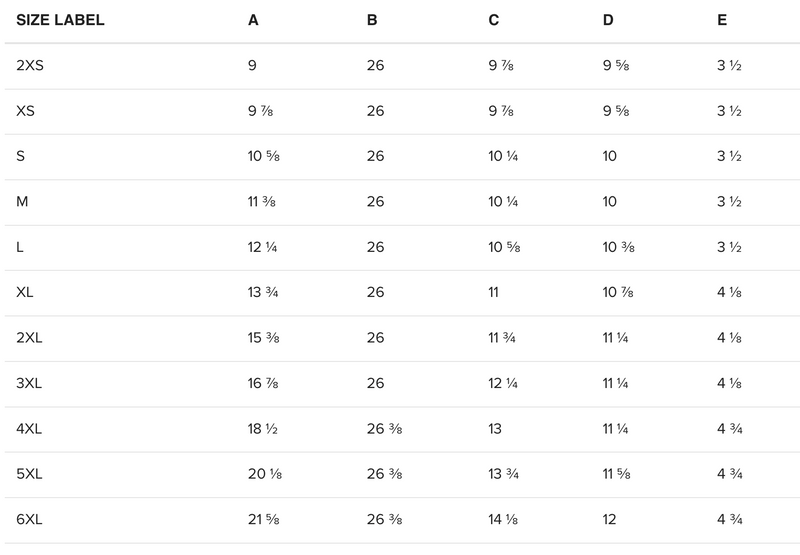The height and width of the screenshot is (555, 800).
Task: Select the 3XL size row label
Action: pos(30,384)
